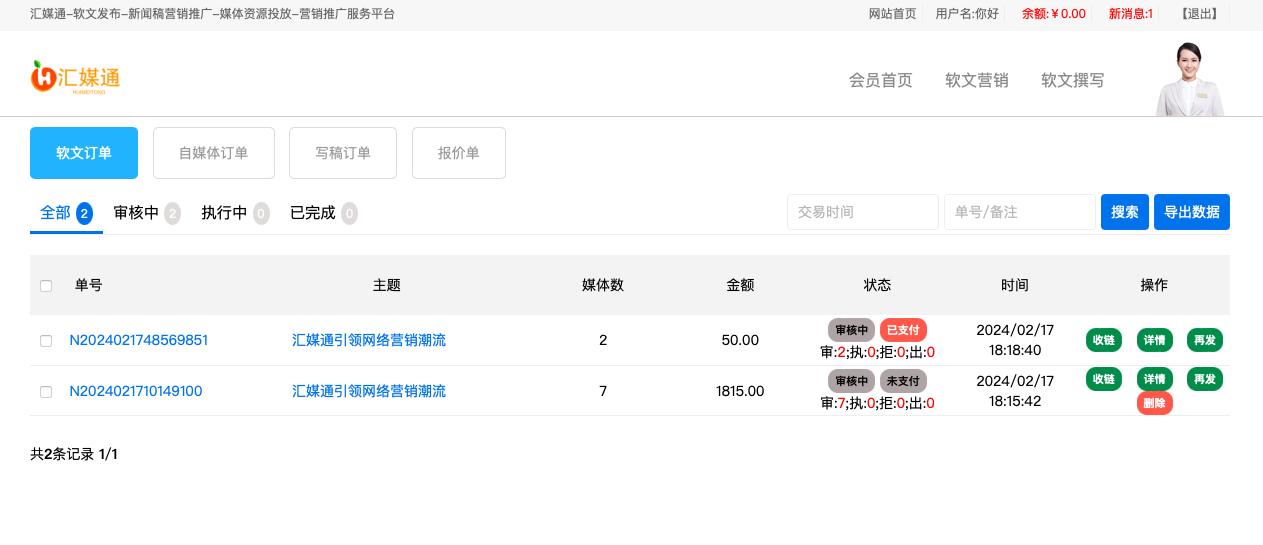
Task: Click the 状态 column header
Action: [x=877, y=285]
